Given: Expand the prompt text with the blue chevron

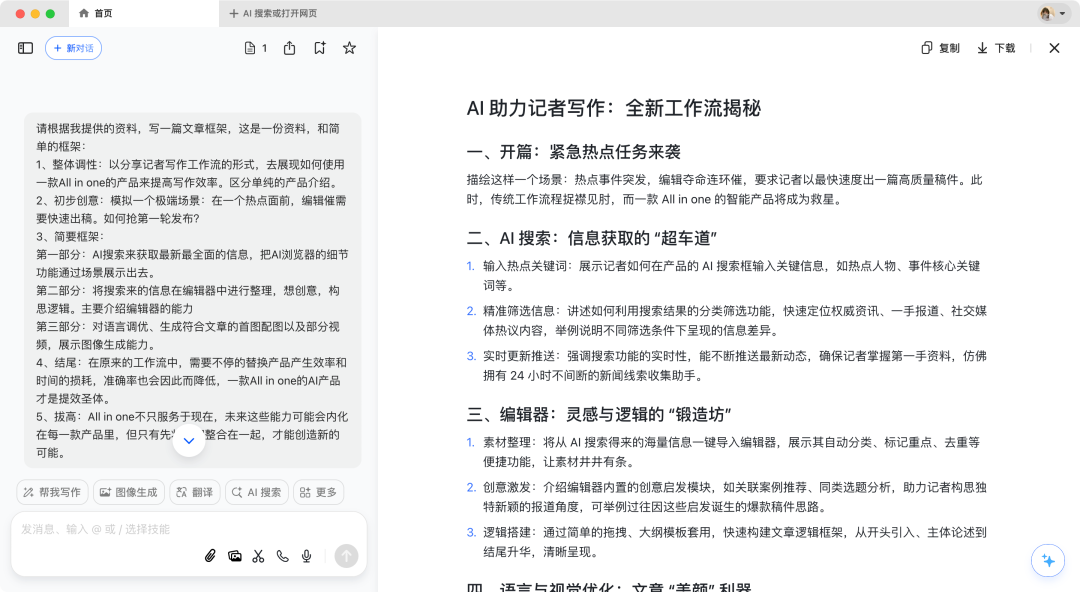Looking at the screenshot, I should click(188, 440).
